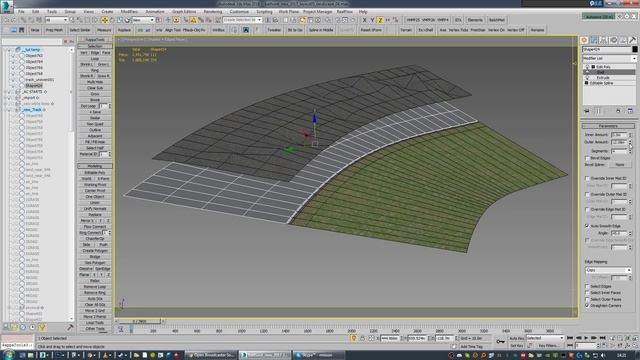
Task: Restrict transform to Y axis
Action: tap(372, 20)
